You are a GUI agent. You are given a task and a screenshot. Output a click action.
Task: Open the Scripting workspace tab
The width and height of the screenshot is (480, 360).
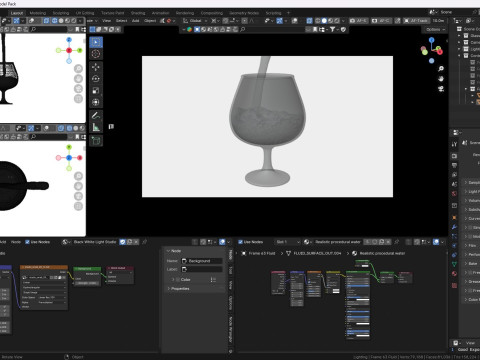tap(273, 13)
